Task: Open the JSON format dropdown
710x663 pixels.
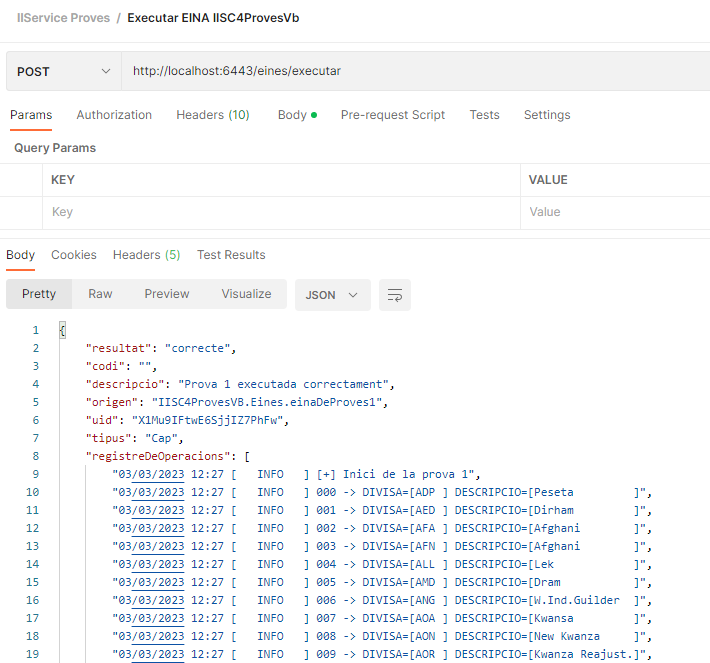Action: tap(332, 295)
